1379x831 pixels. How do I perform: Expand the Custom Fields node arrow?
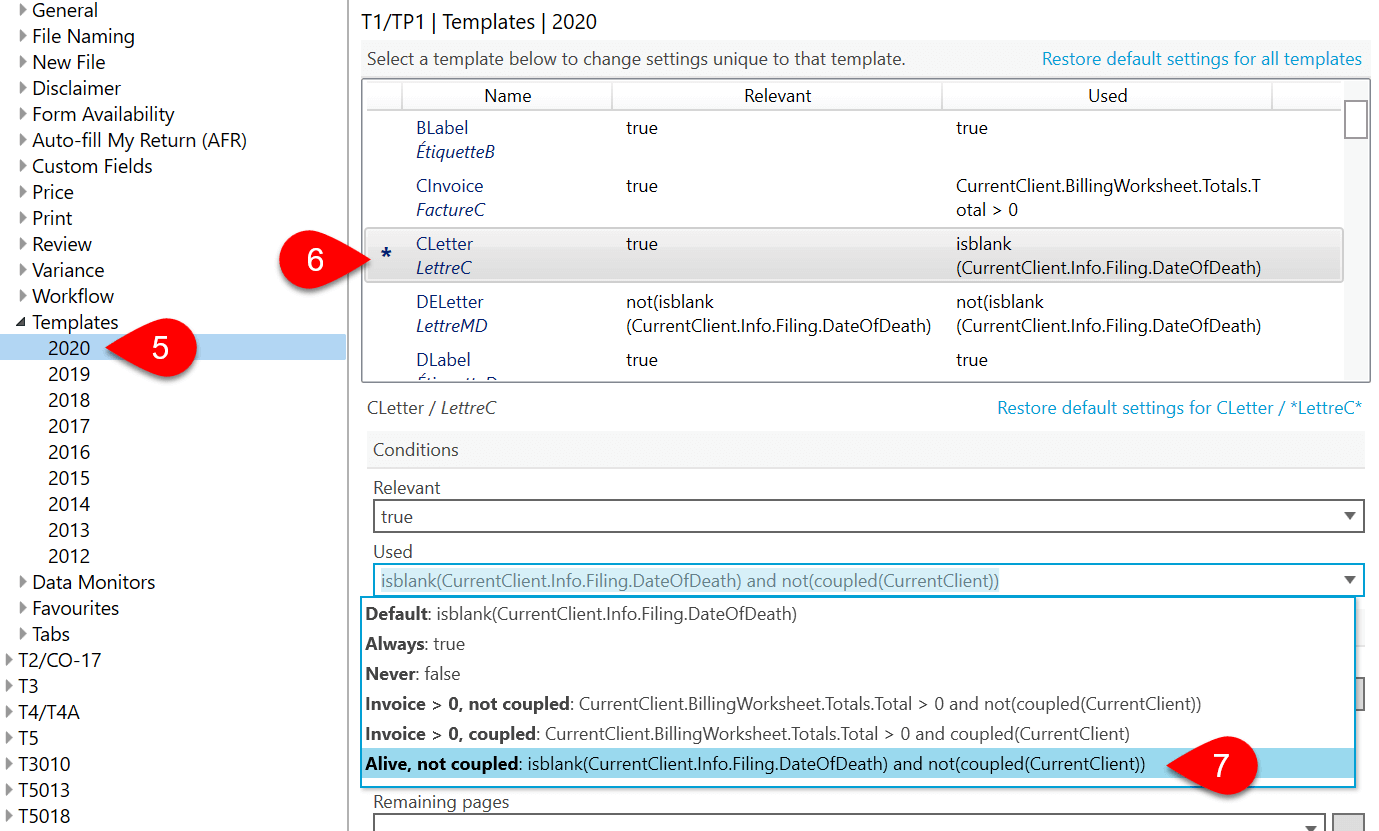(x=24, y=167)
